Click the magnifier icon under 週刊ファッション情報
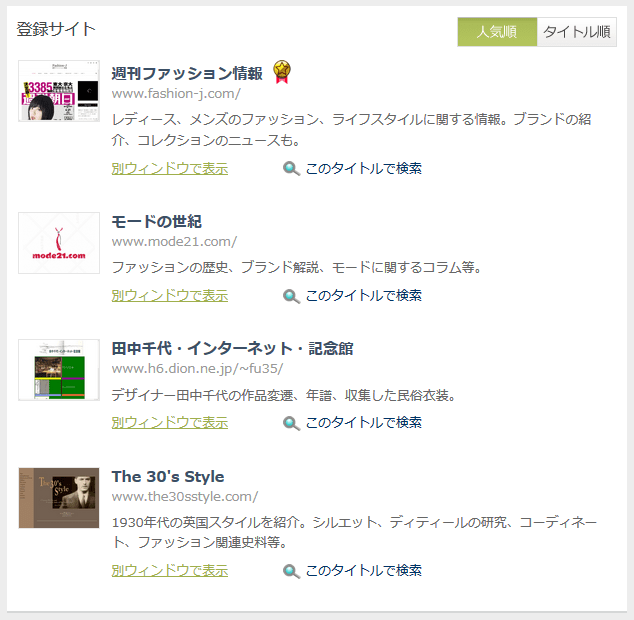The height and width of the screenshot is (620, 634). click(x=291, y=168)
